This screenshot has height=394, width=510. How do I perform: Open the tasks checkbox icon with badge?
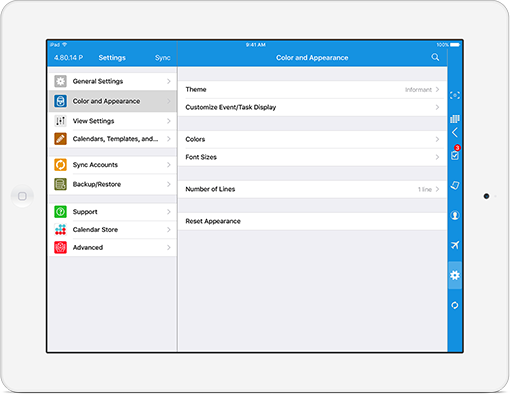pos(455,153)
